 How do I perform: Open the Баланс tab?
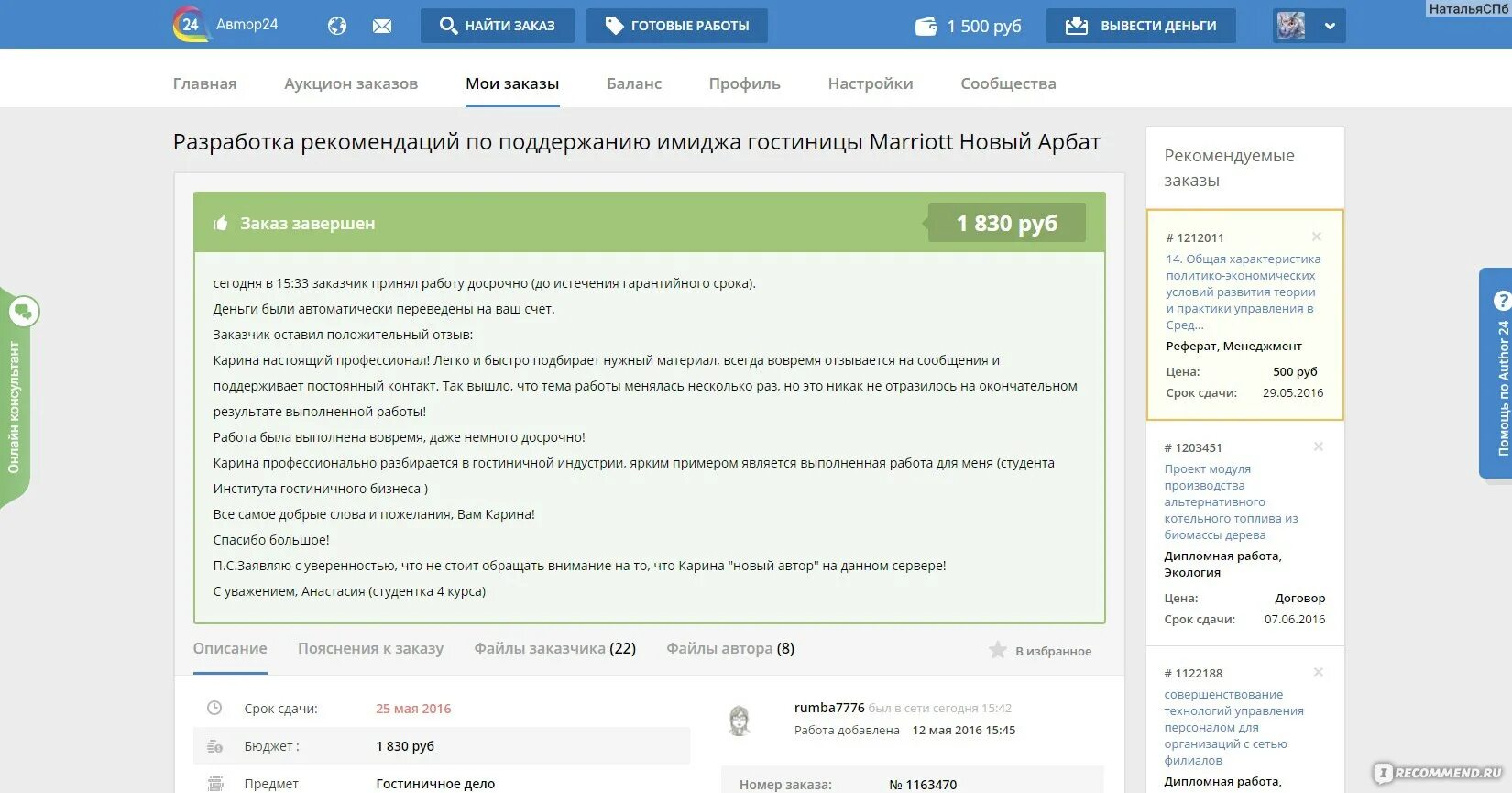click(634, 83)
